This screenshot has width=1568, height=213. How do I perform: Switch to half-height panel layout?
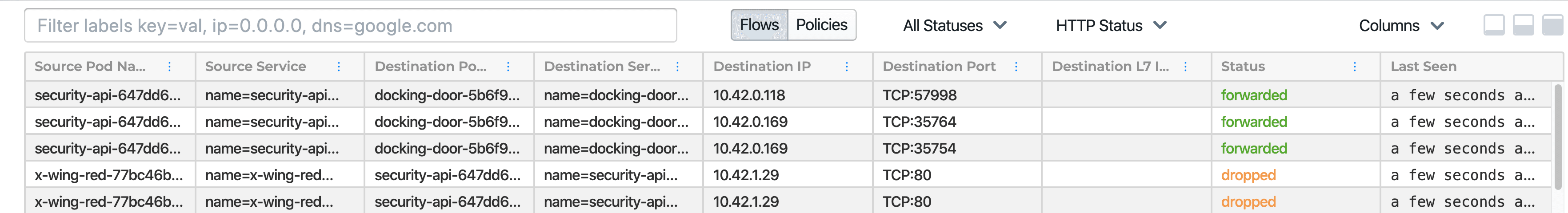[x=1523, y=25]
